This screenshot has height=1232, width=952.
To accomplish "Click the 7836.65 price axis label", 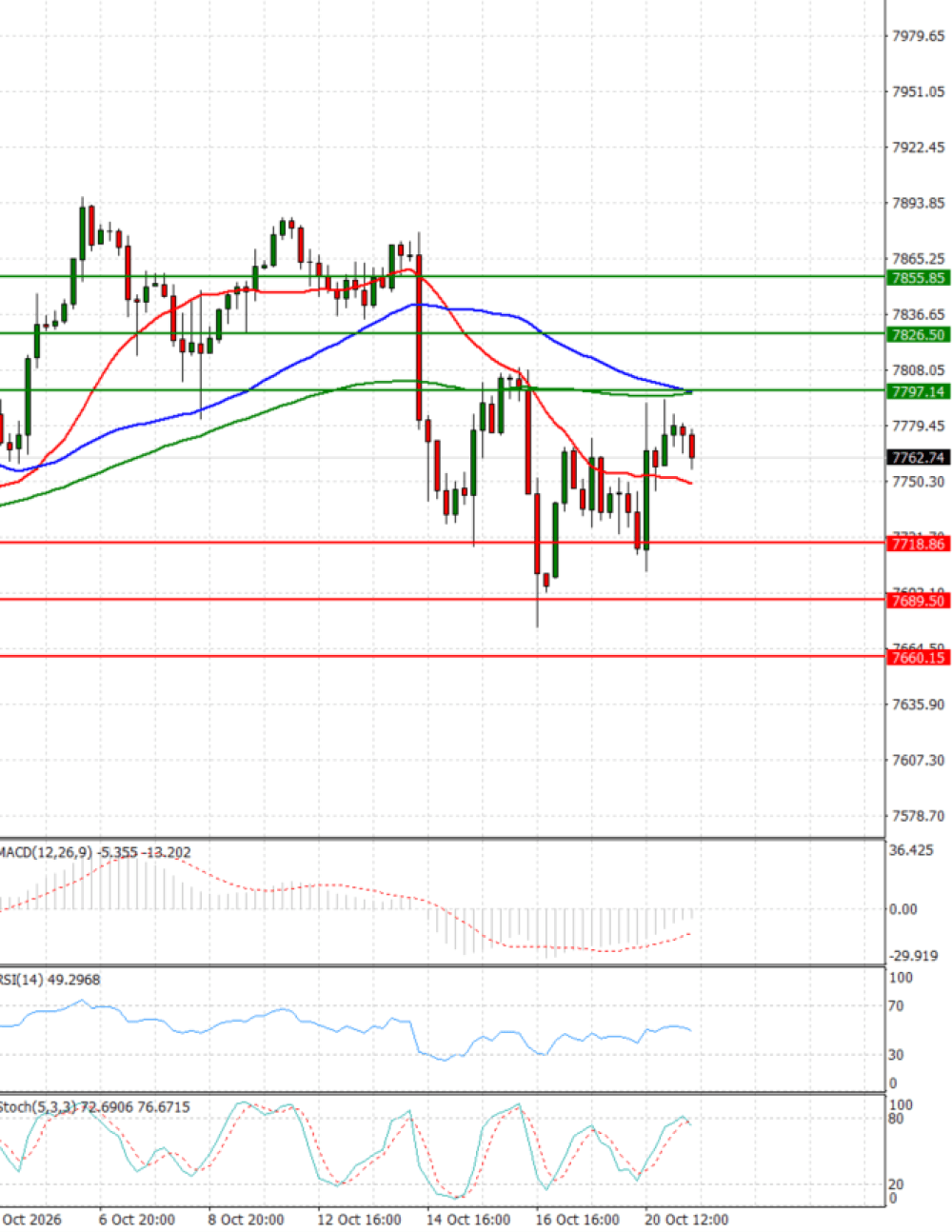I will (918, 314).
